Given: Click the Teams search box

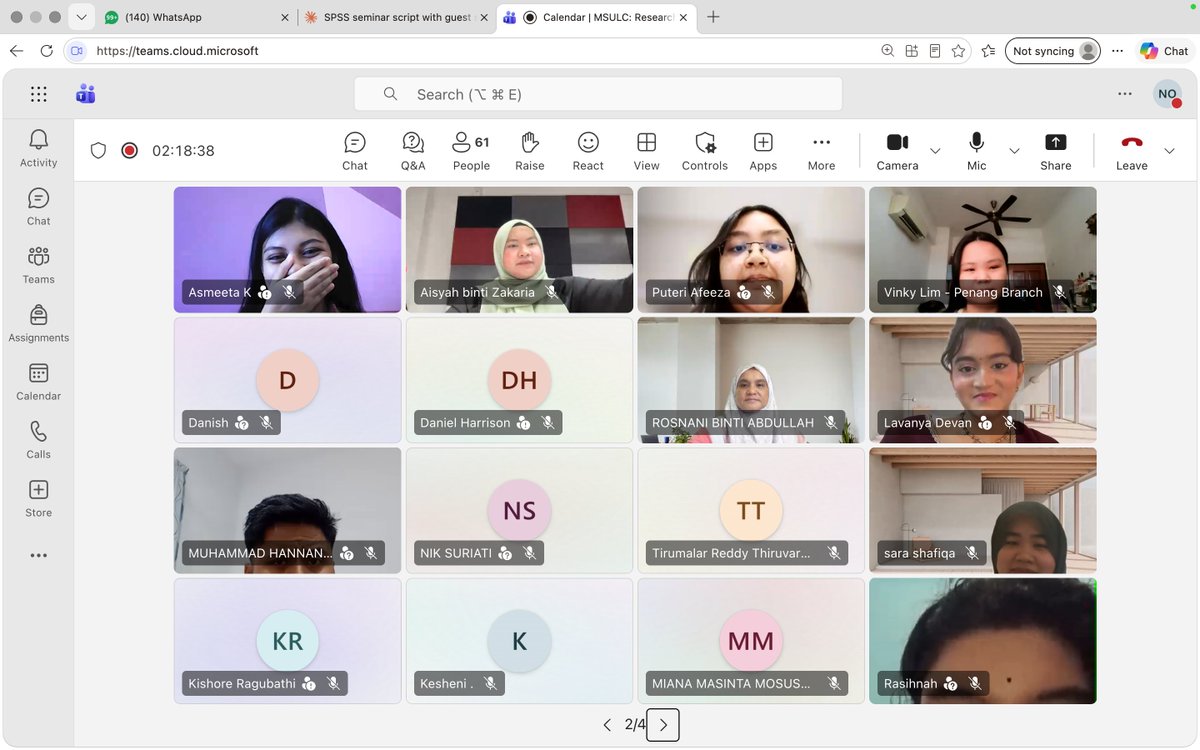Looking at the screenshot, I should click(598, 94).
